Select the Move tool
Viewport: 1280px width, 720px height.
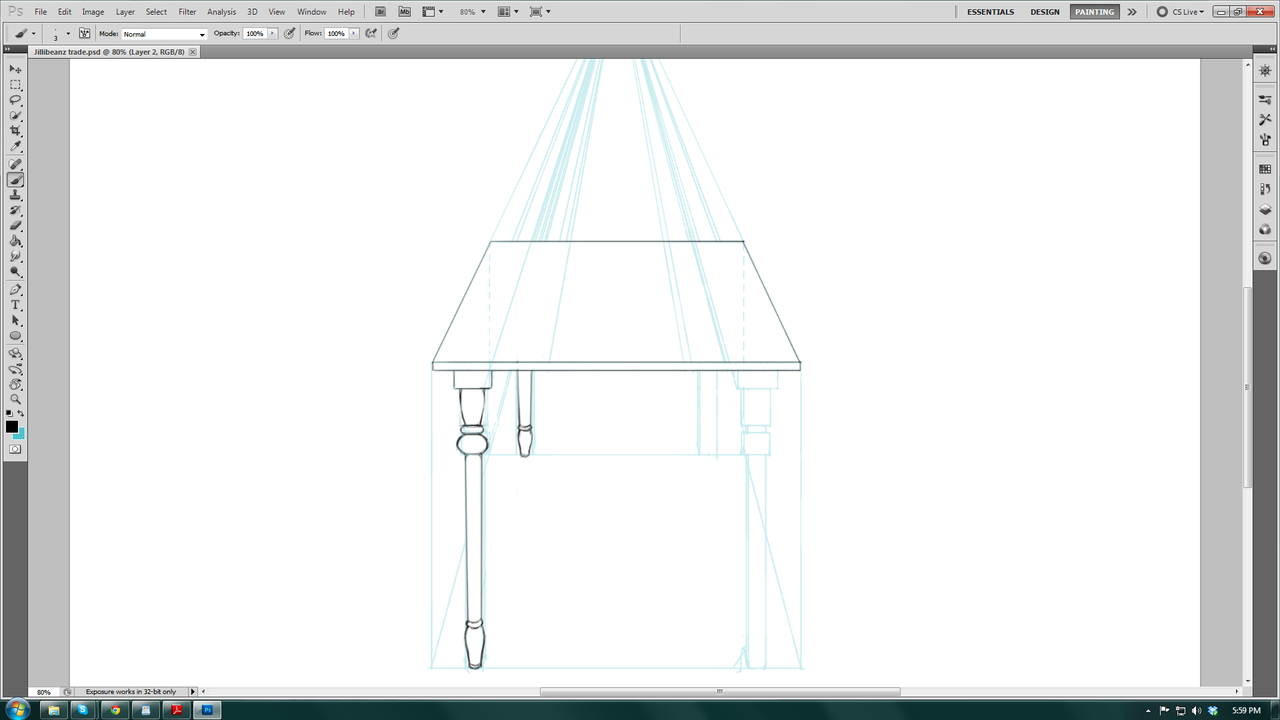pyautogui.click(x=16, y=69)
